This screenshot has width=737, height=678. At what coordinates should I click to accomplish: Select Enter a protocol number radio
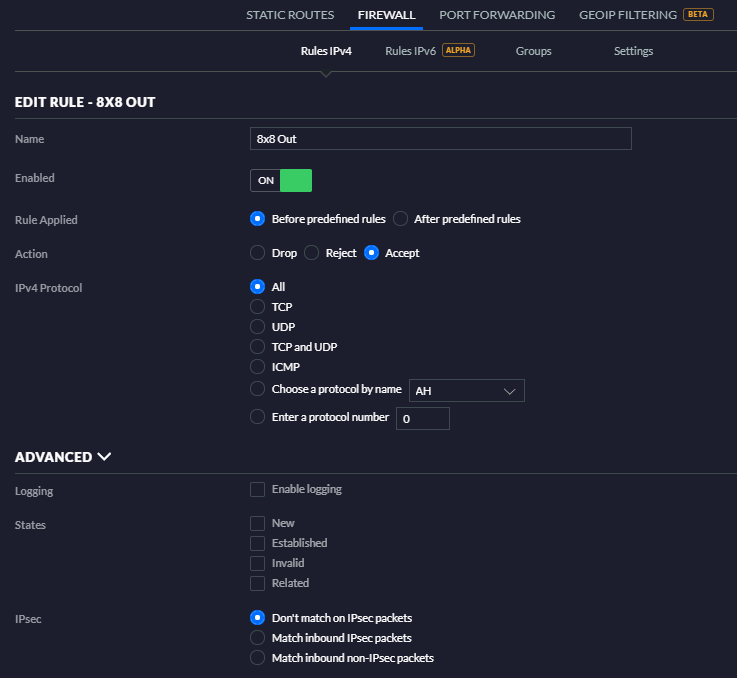tap(257, 417)
